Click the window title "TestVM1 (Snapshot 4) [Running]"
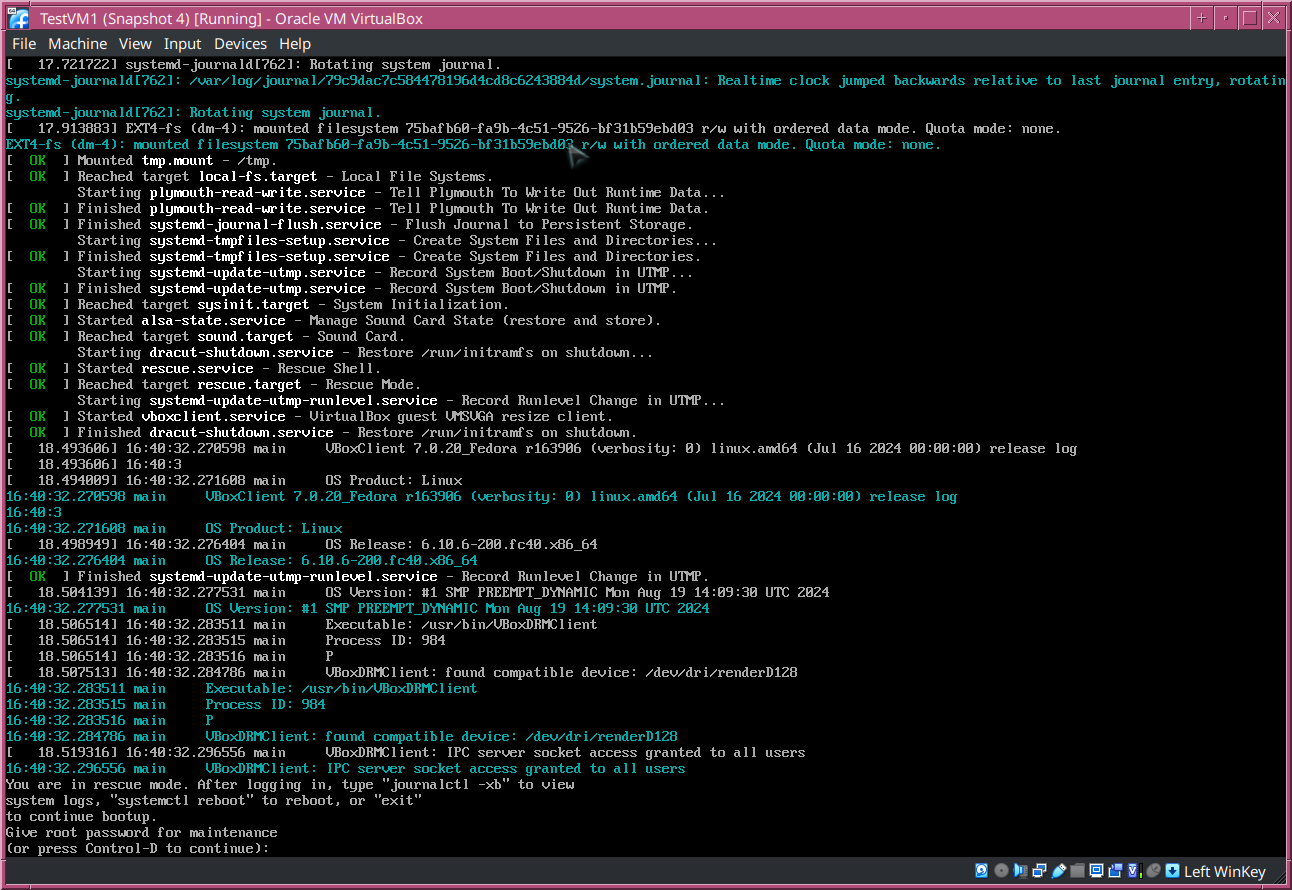The width and height of the screenshot is (1292, 890). coord(231,18)
